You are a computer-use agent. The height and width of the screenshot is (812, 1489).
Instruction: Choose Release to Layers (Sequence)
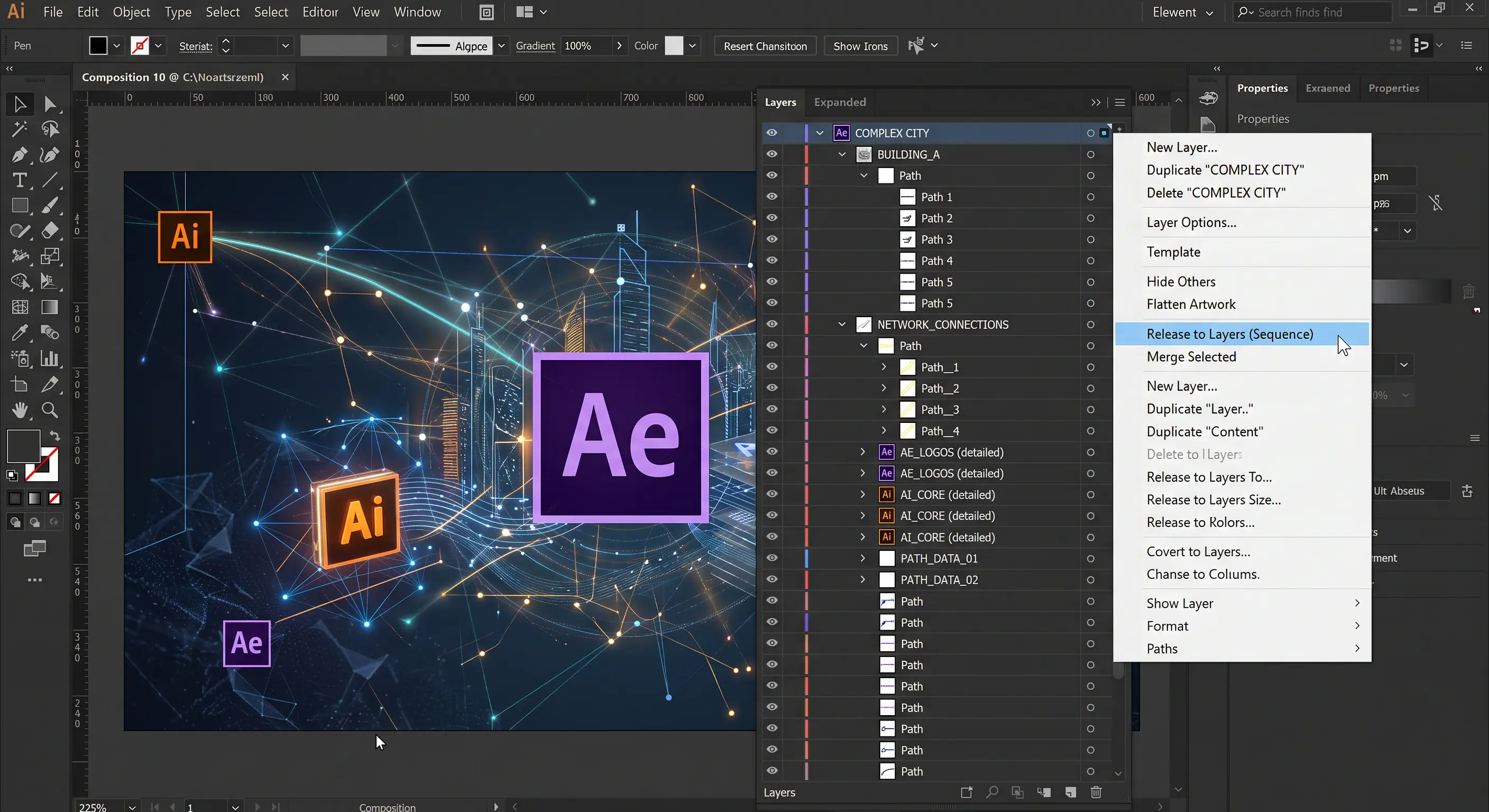tap(1241, 334)
